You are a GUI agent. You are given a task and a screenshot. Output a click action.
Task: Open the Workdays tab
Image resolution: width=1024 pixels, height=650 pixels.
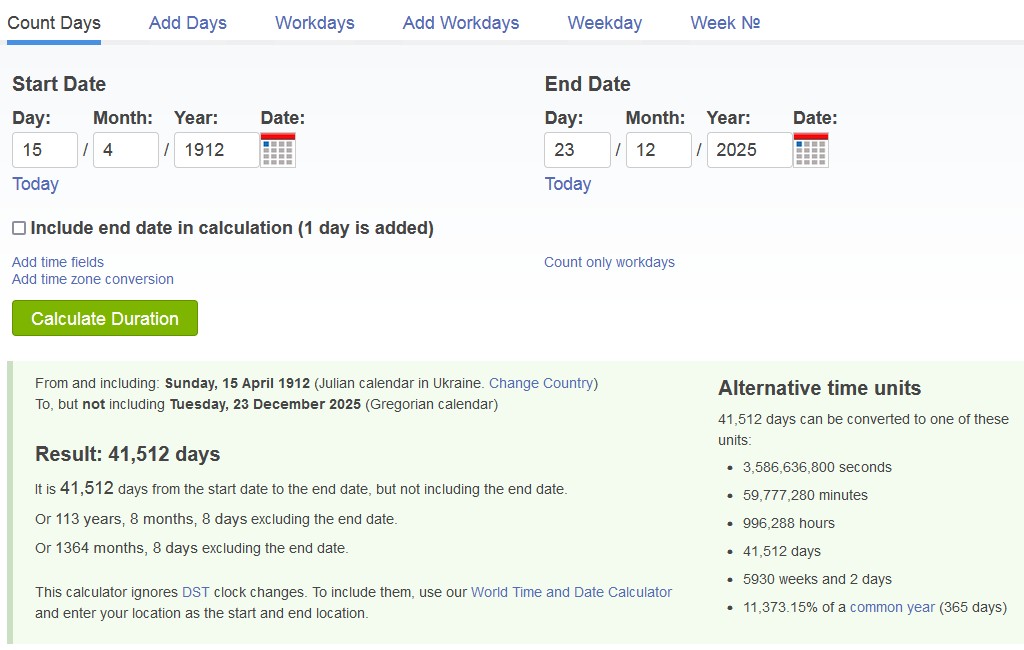(315, 23)
